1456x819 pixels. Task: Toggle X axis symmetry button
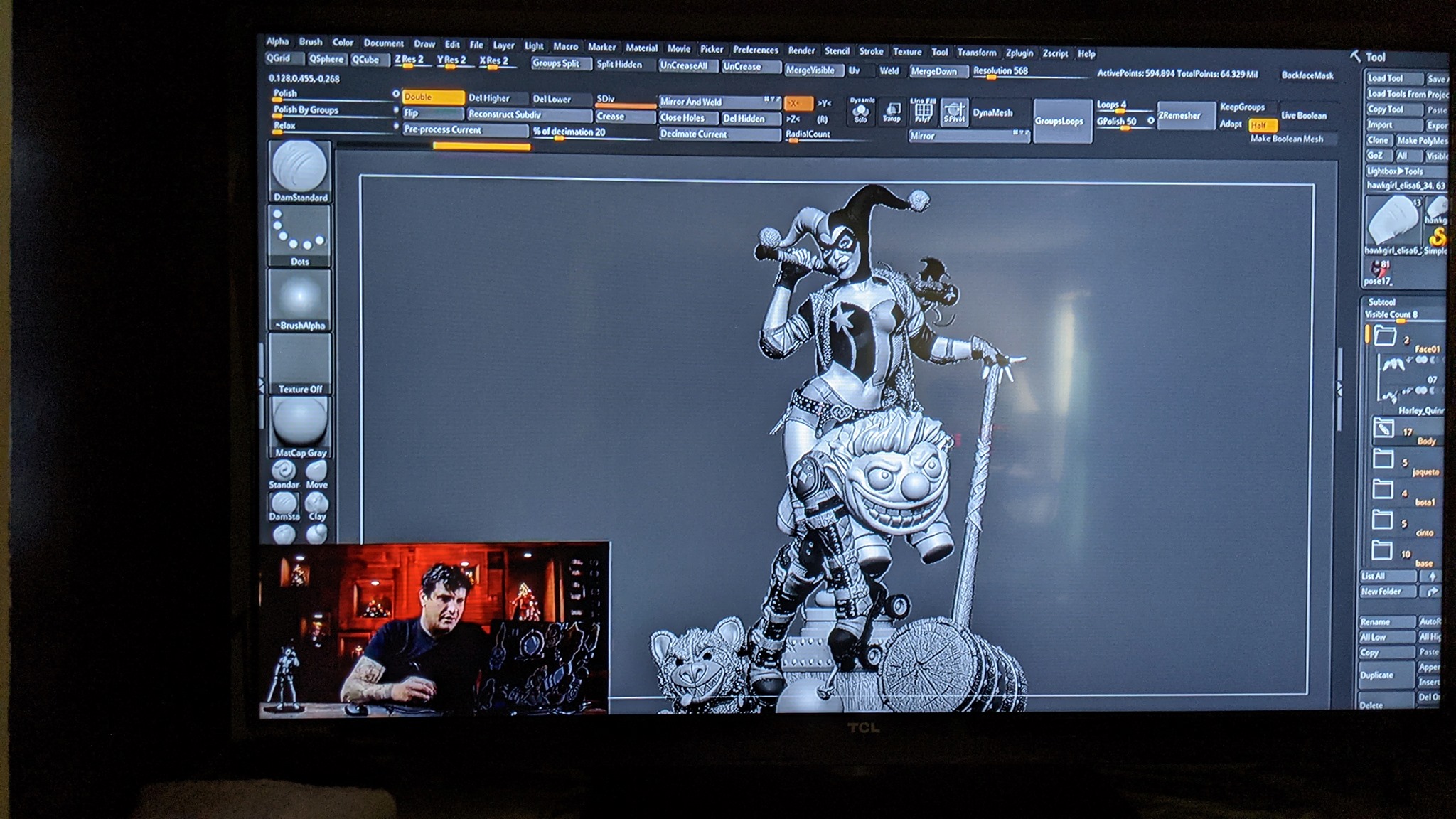[798, 103]
